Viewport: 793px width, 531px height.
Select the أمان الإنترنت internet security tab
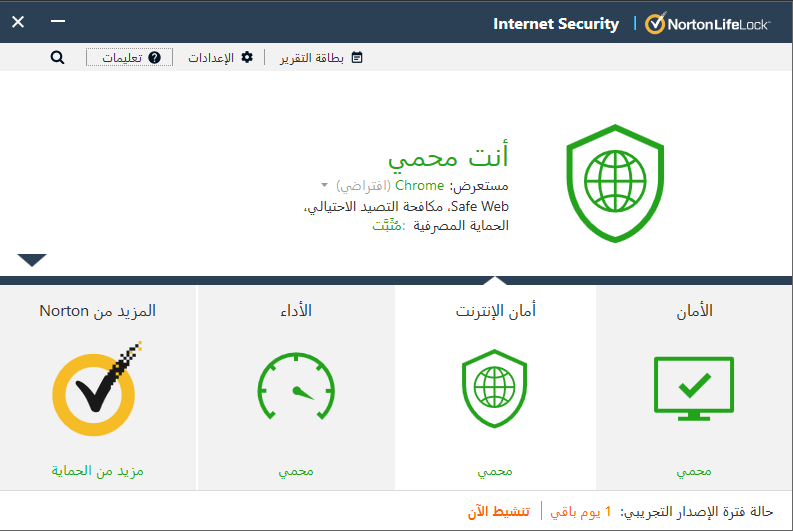(495, 387)
